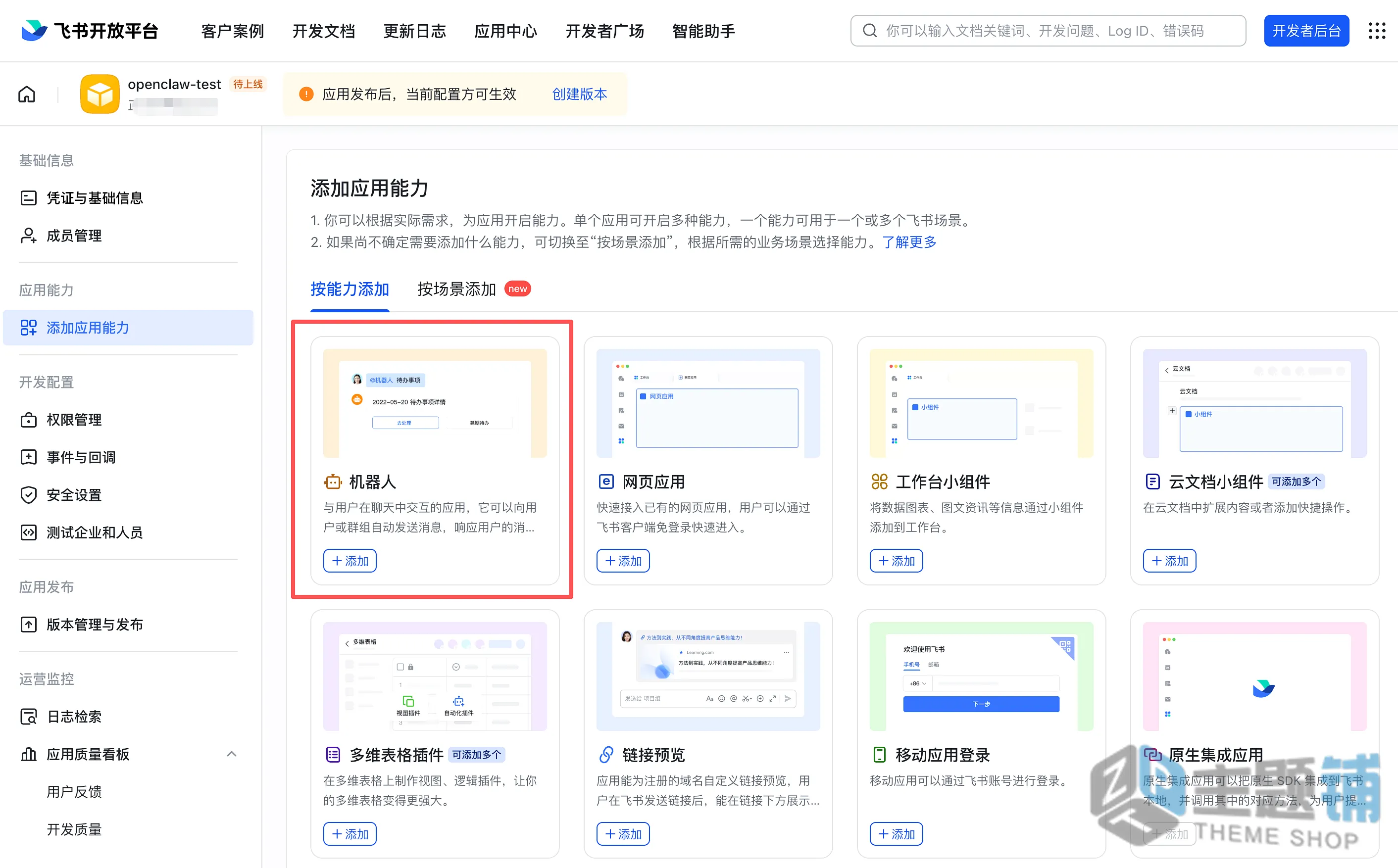Focus the documentation search field
This screenshot has width=1398, height=868.
coord(1048,30)
